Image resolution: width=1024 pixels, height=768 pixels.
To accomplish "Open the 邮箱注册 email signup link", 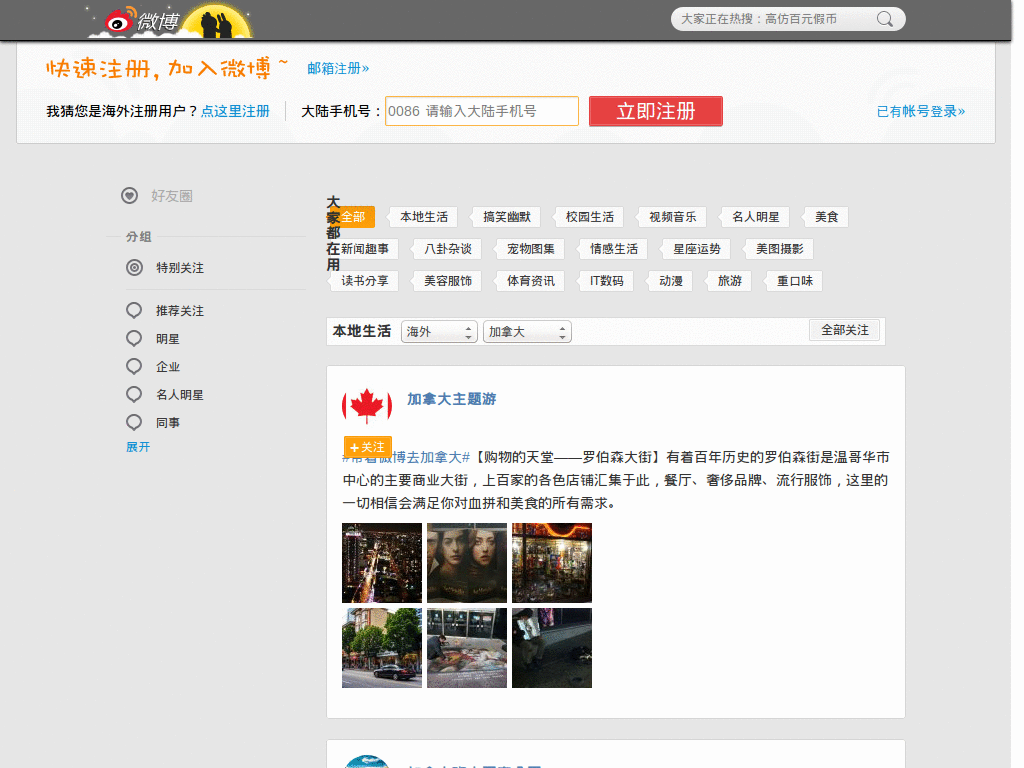I will pos(338,69).
